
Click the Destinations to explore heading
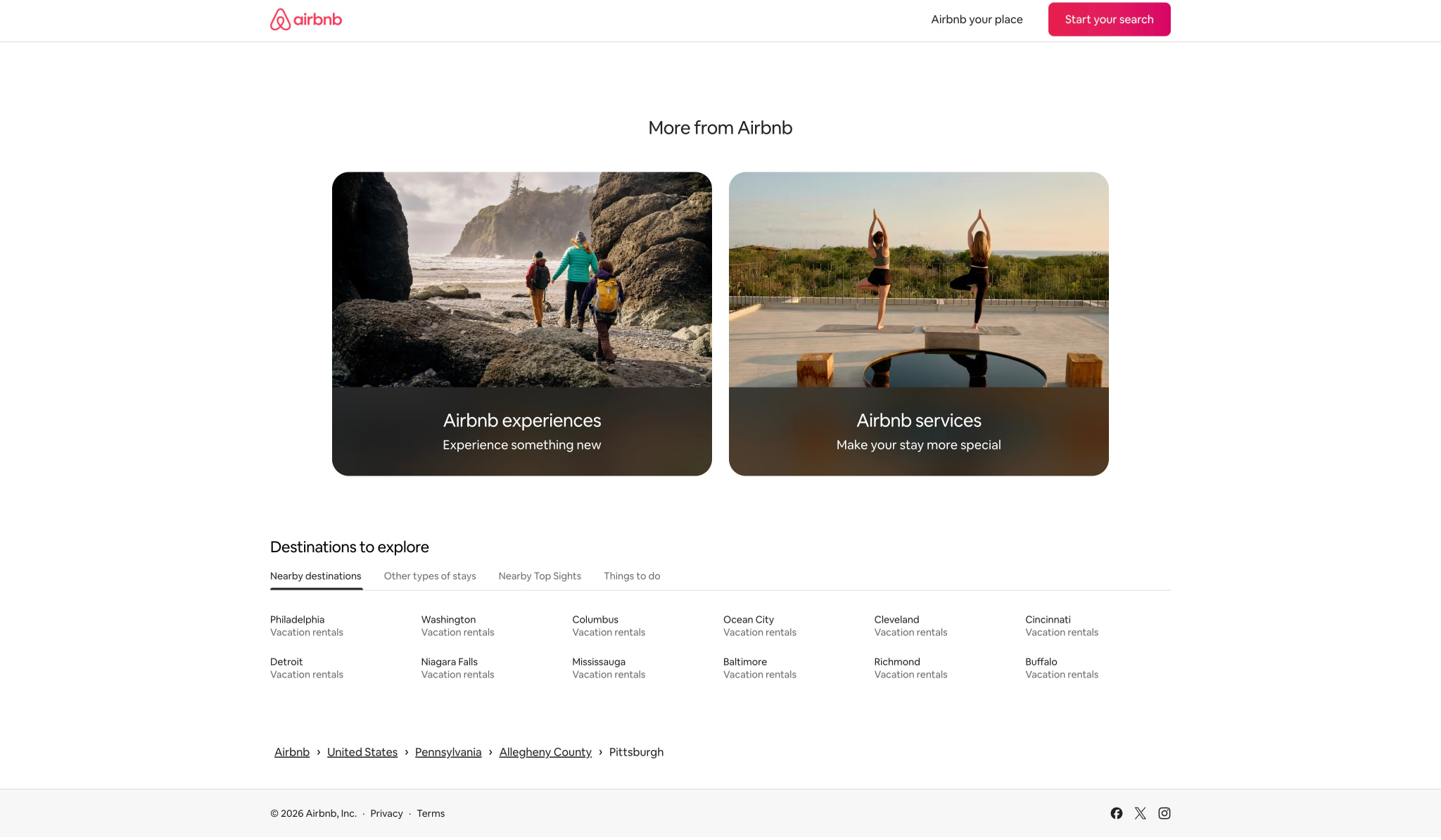click(350, 547)
